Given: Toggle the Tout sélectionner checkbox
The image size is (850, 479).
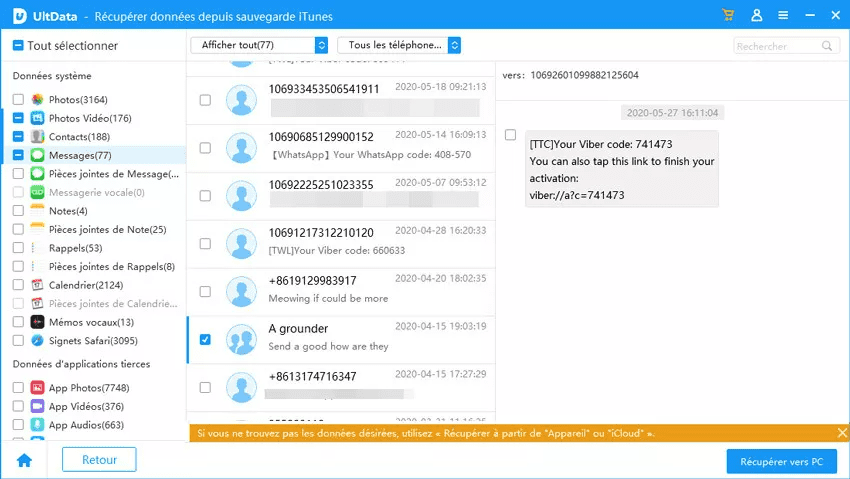Looking at the screenshot, I should coord(19,46).
